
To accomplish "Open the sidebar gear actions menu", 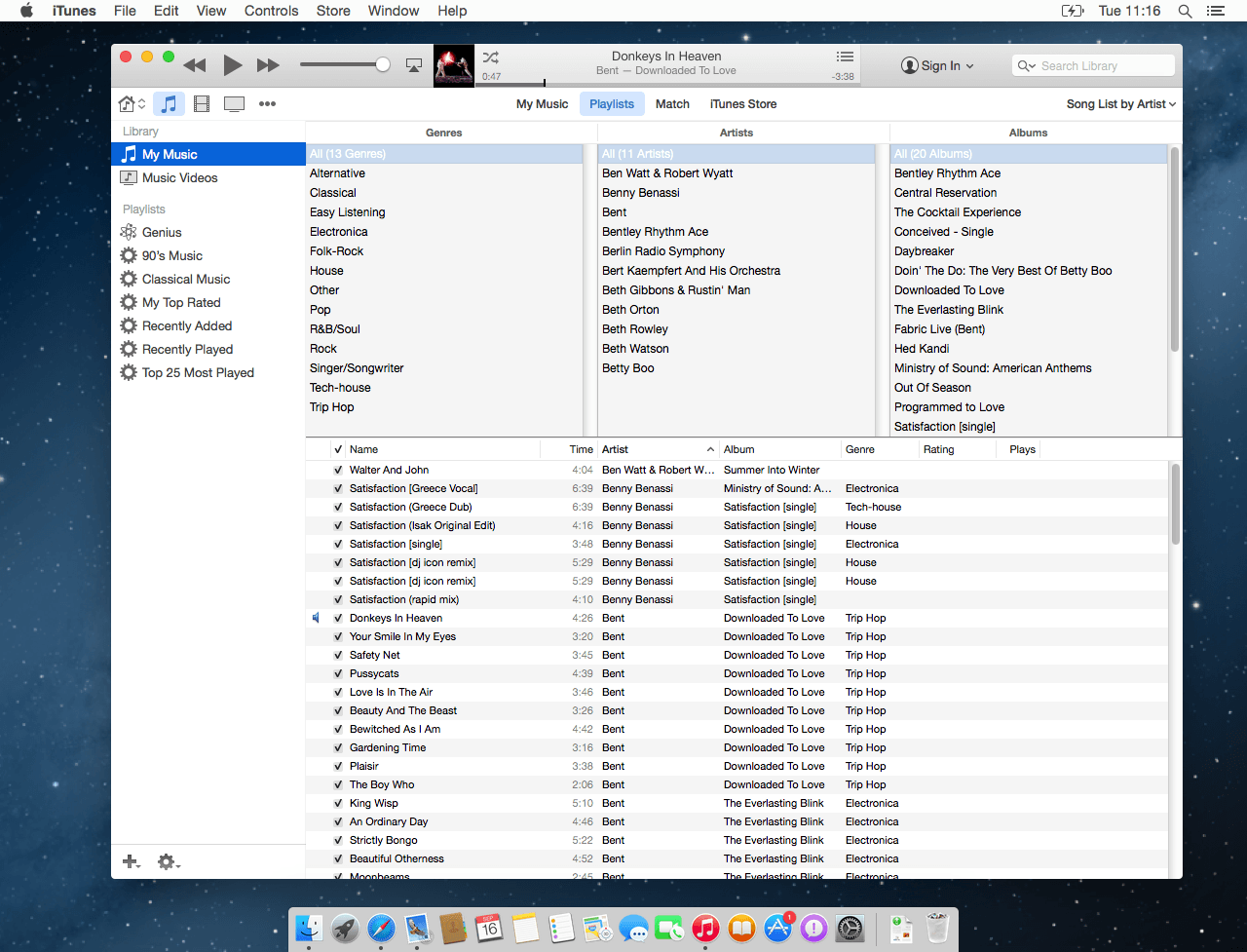I will 169,861.
